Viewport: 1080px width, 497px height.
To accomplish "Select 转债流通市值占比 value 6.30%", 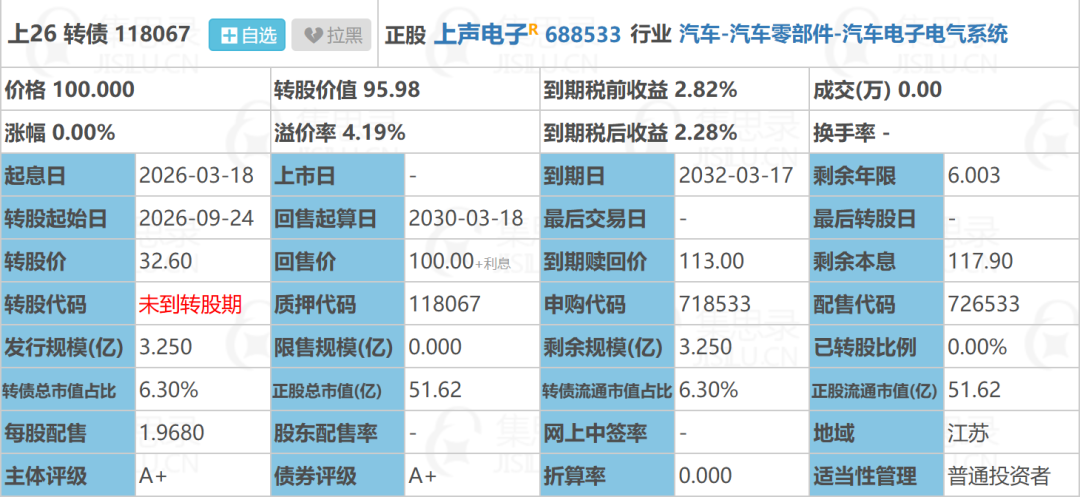I will click(x=709, y=390).
